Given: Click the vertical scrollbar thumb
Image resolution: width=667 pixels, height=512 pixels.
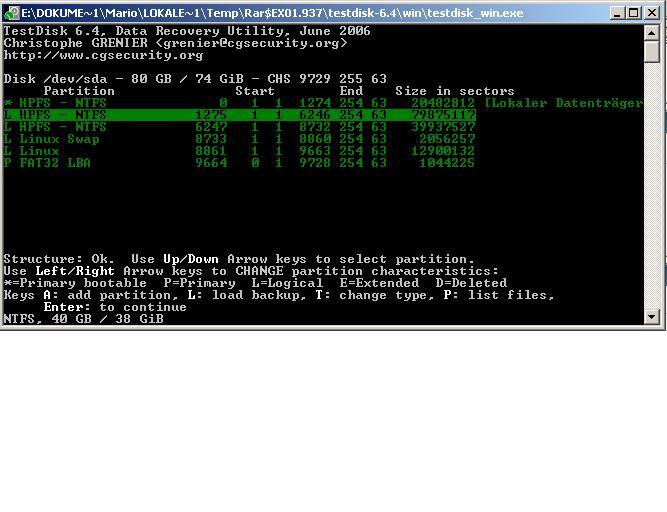Looking at the screenshot, I should point(652,51).
